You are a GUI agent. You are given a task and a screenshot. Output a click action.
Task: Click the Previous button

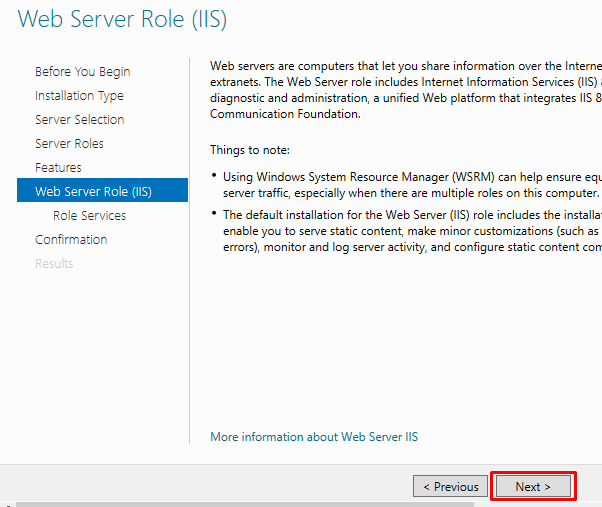[x=450, y=486]
